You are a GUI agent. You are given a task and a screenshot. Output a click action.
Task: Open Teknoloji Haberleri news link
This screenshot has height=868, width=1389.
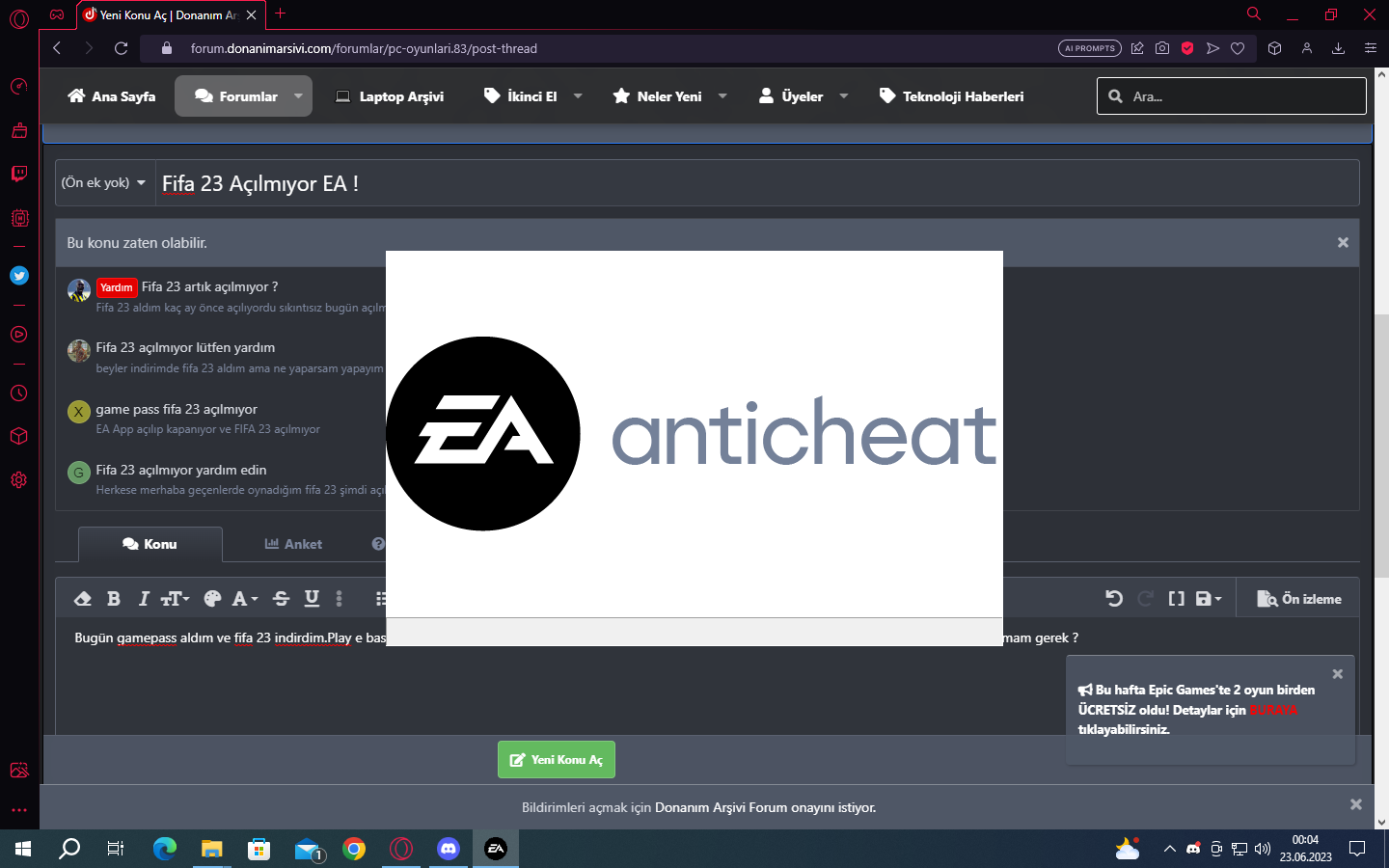pos(952,96)
